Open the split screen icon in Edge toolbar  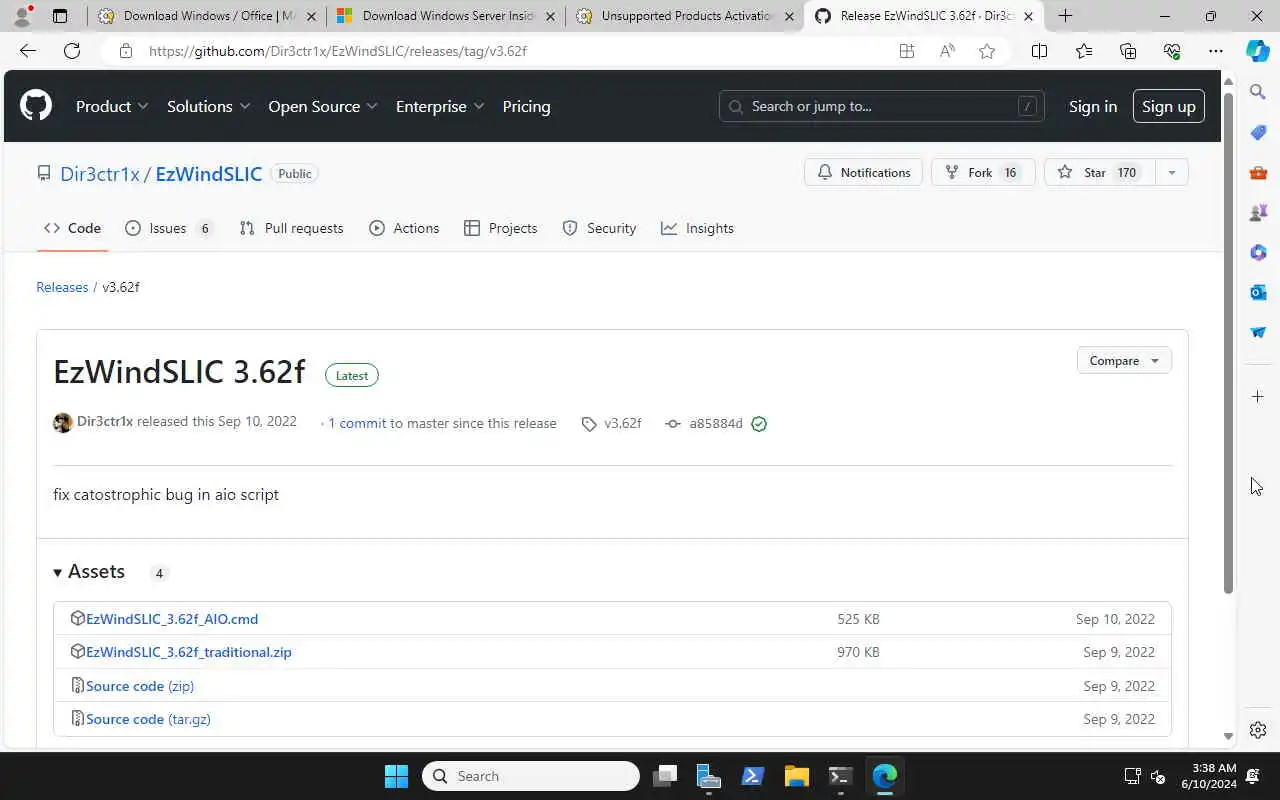[x=1039, y=51]
